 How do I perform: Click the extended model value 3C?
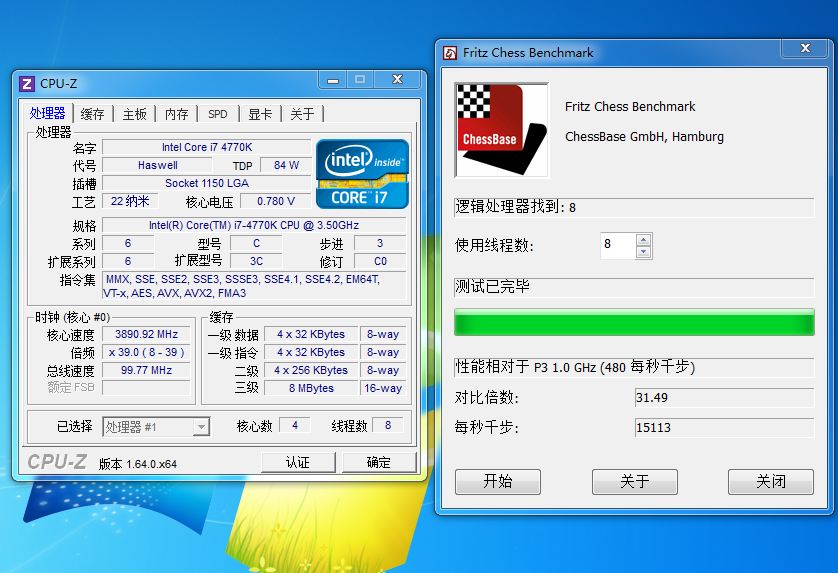coord(256,261)
